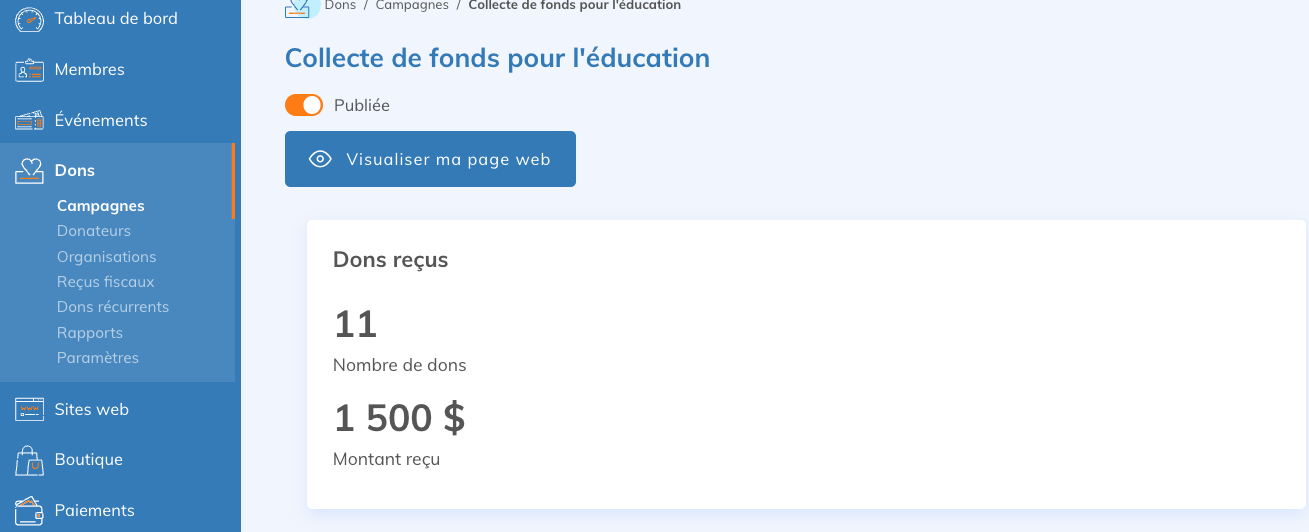The height and width of the screenshot is (532, 1309).
Task: Click the Événements ticket icon
Action: pos(30,120)
